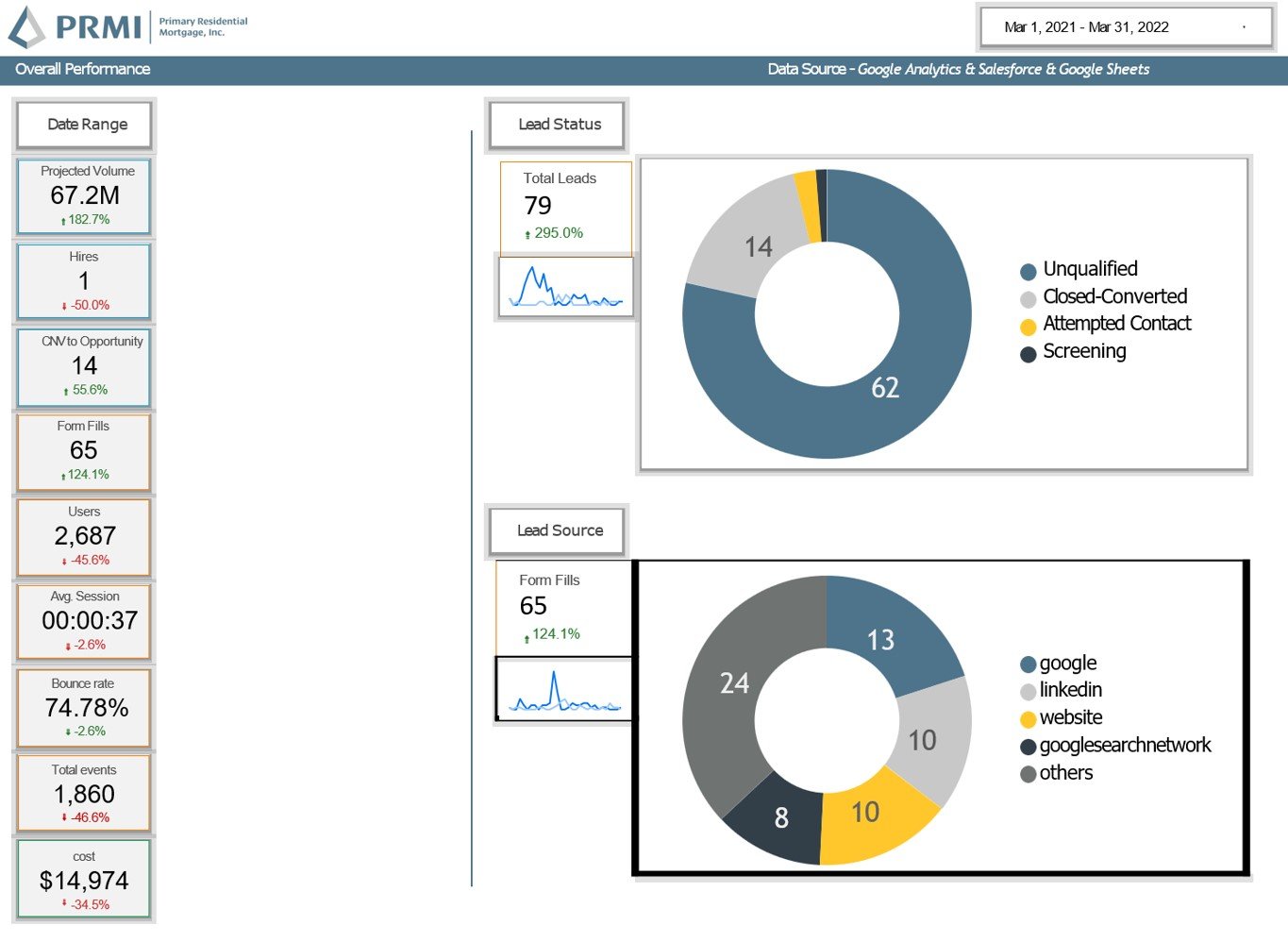
Task: Open the Total Leads sparkline chart
Action: 565,287
